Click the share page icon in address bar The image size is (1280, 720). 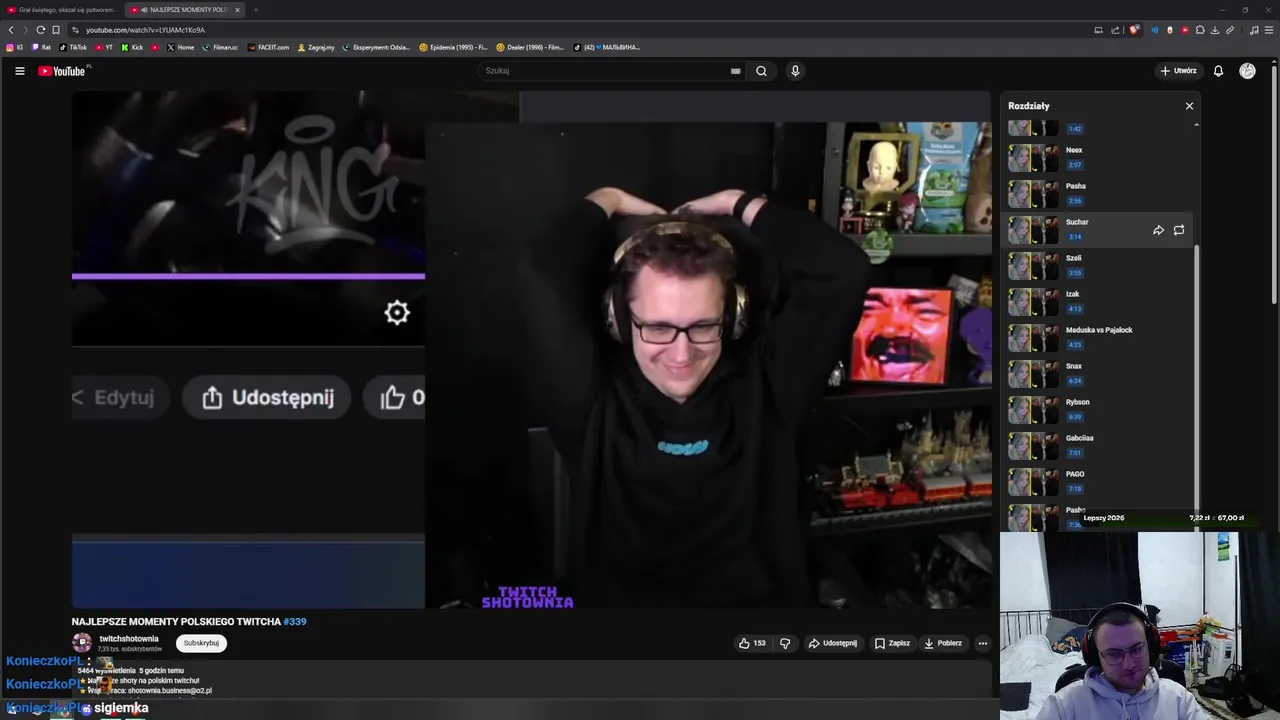click(1115, 30)
